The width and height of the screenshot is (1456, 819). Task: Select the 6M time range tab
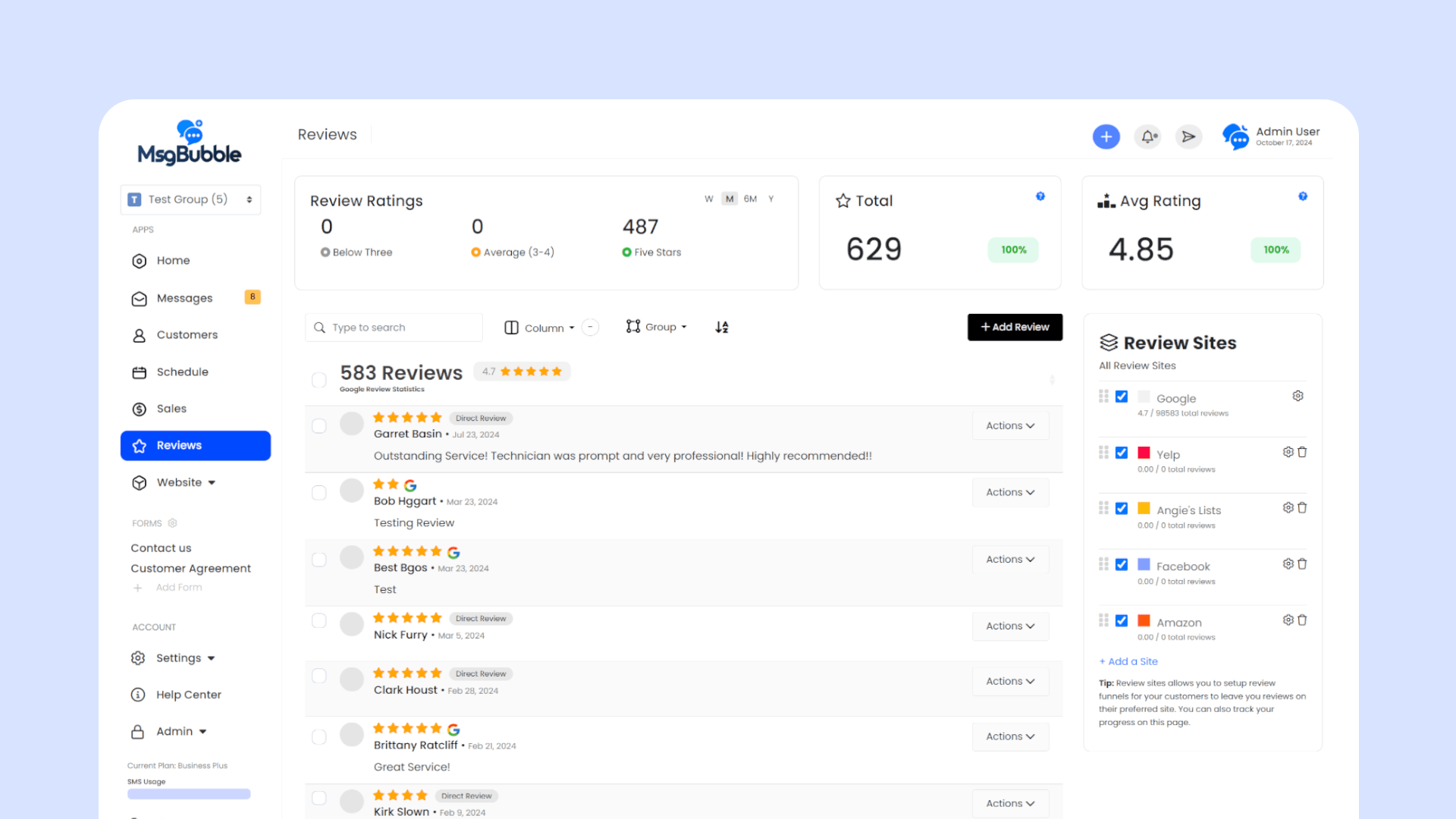pyautogui.click(x=750, y=199)
